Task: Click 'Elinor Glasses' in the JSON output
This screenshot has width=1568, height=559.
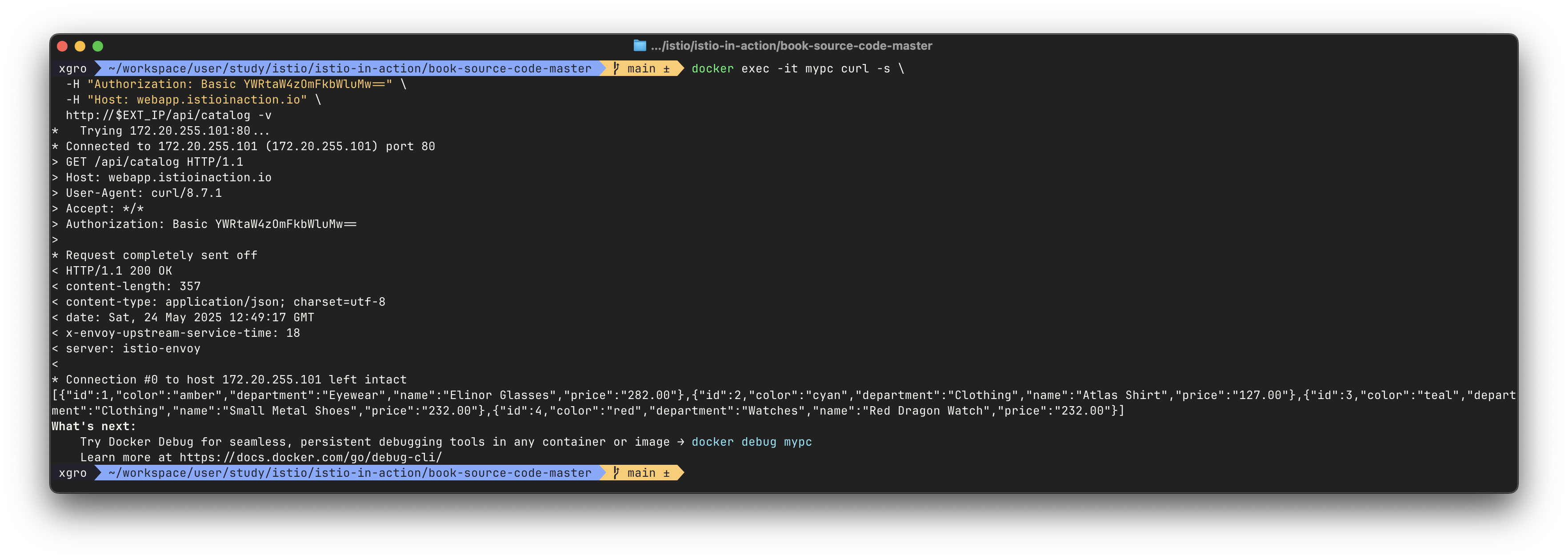Action: (x=499, y=395)
